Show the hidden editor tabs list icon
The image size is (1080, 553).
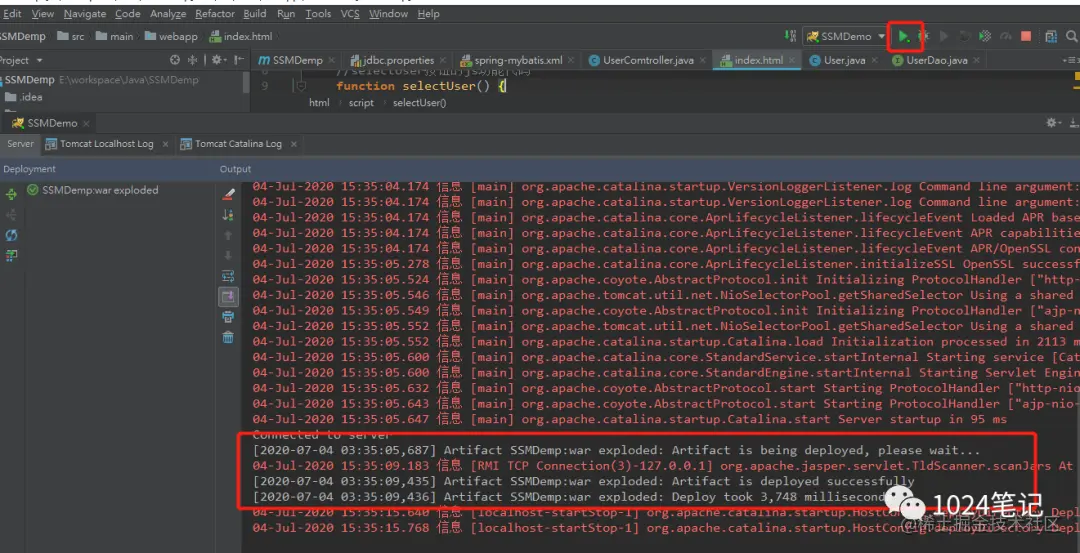(1072, 61)
